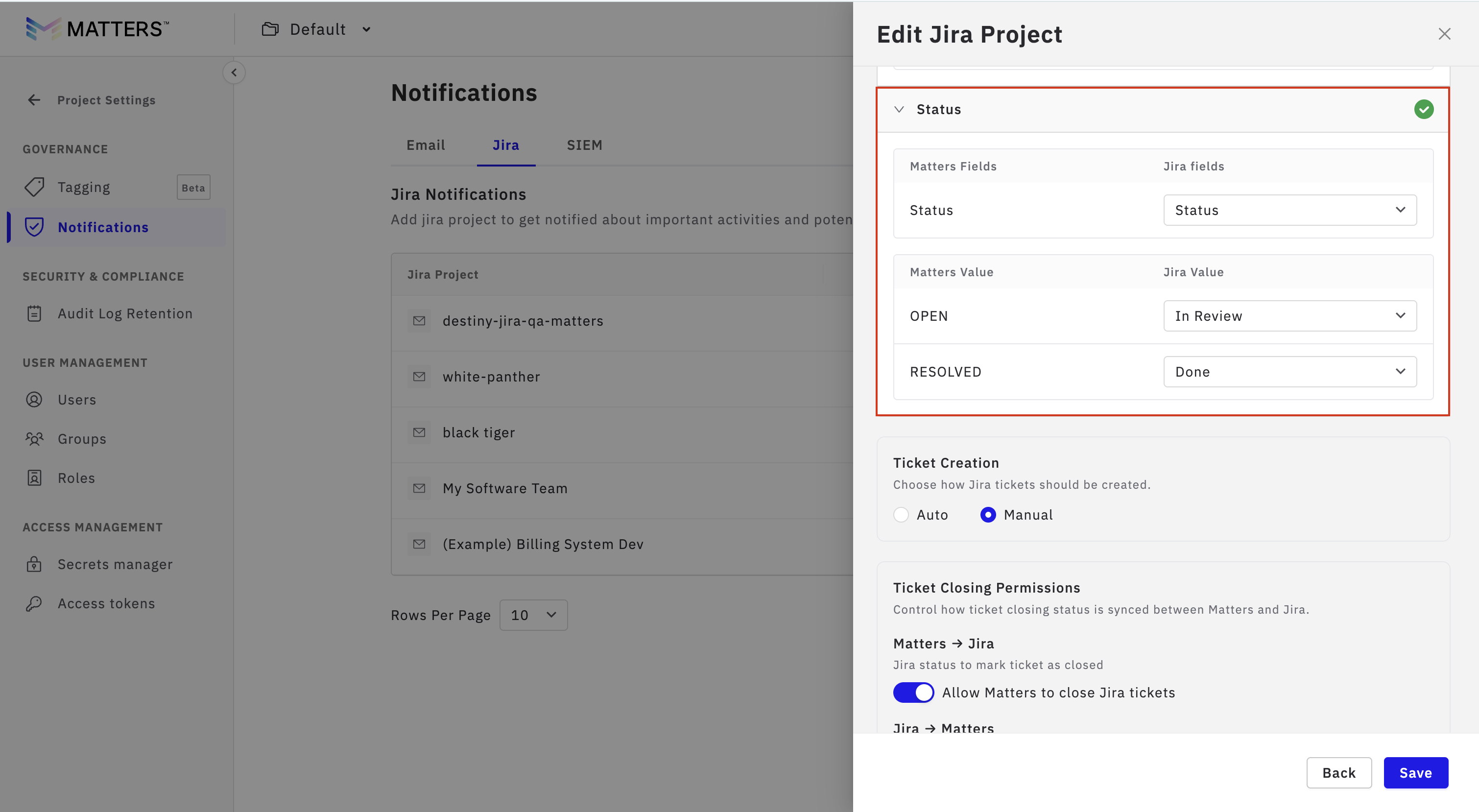The image size is (1479, 812).
Task: Open Jira value dropdown for RESOLVED
Action: coord(1289,372)
